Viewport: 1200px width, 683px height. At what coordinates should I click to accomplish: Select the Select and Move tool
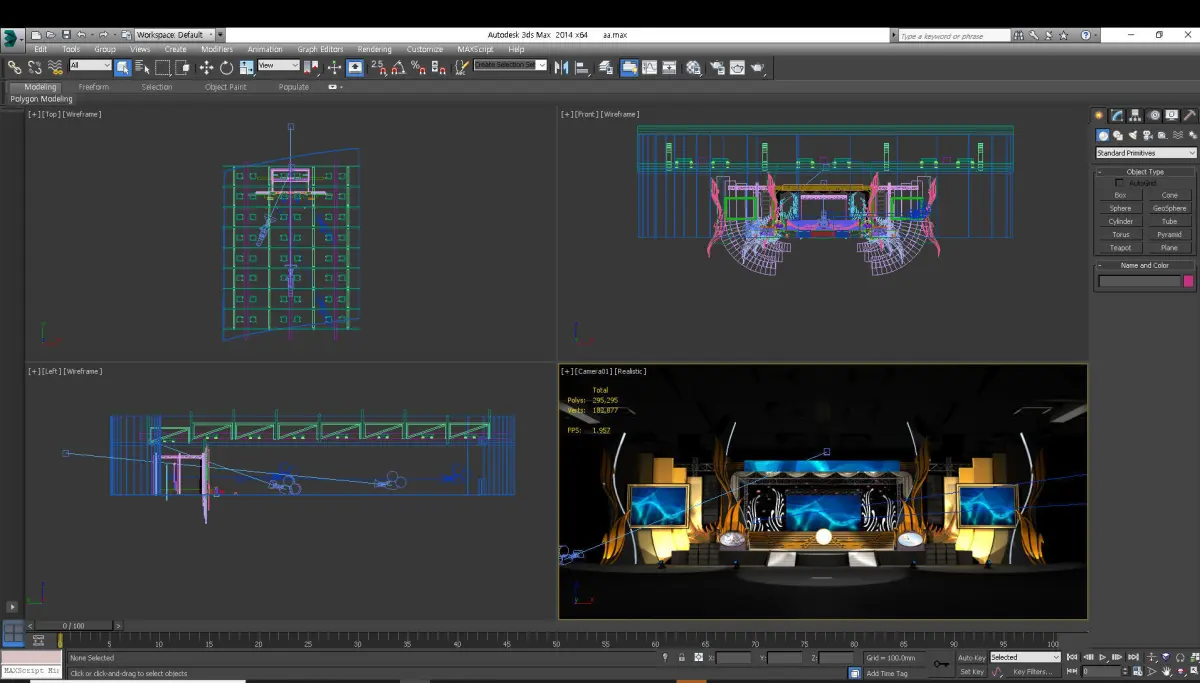(x=206, y=68)
